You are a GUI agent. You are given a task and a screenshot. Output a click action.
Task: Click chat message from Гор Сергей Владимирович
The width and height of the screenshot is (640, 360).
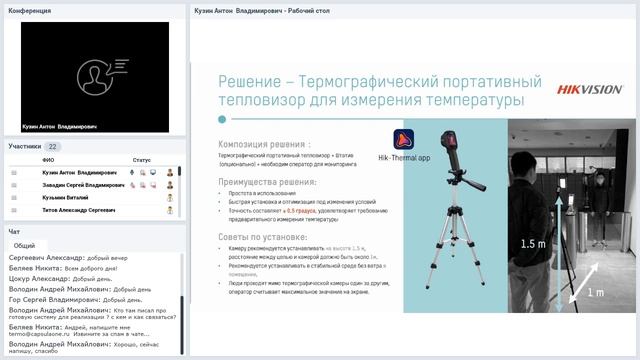point(76,300)
